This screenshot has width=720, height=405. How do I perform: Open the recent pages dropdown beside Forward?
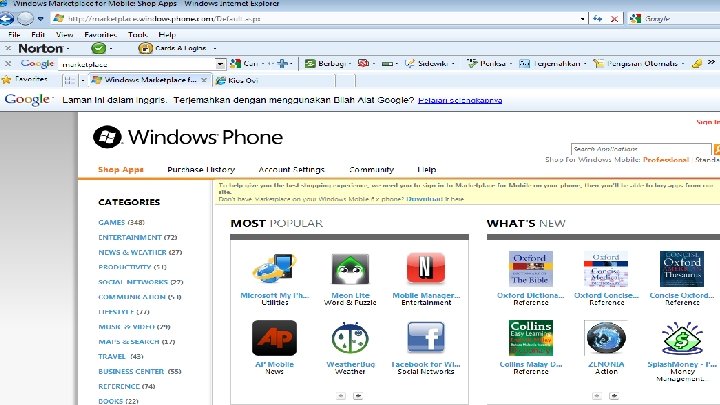pyautogui.click(x=40, y=19)
